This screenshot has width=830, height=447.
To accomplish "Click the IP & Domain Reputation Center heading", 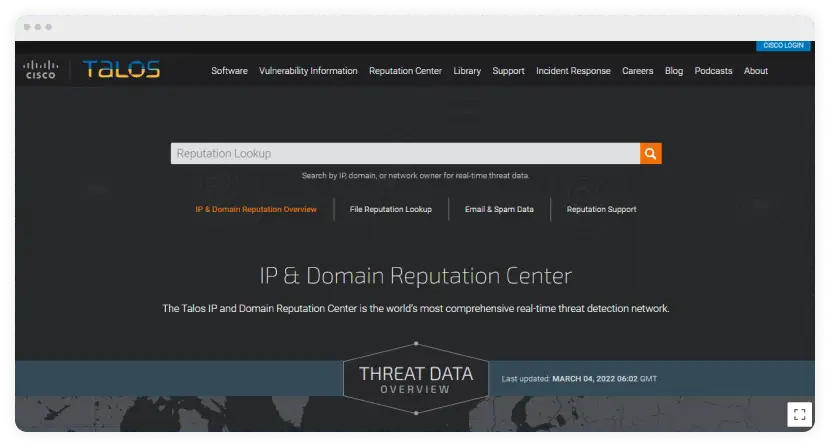I will pos(416,276).
